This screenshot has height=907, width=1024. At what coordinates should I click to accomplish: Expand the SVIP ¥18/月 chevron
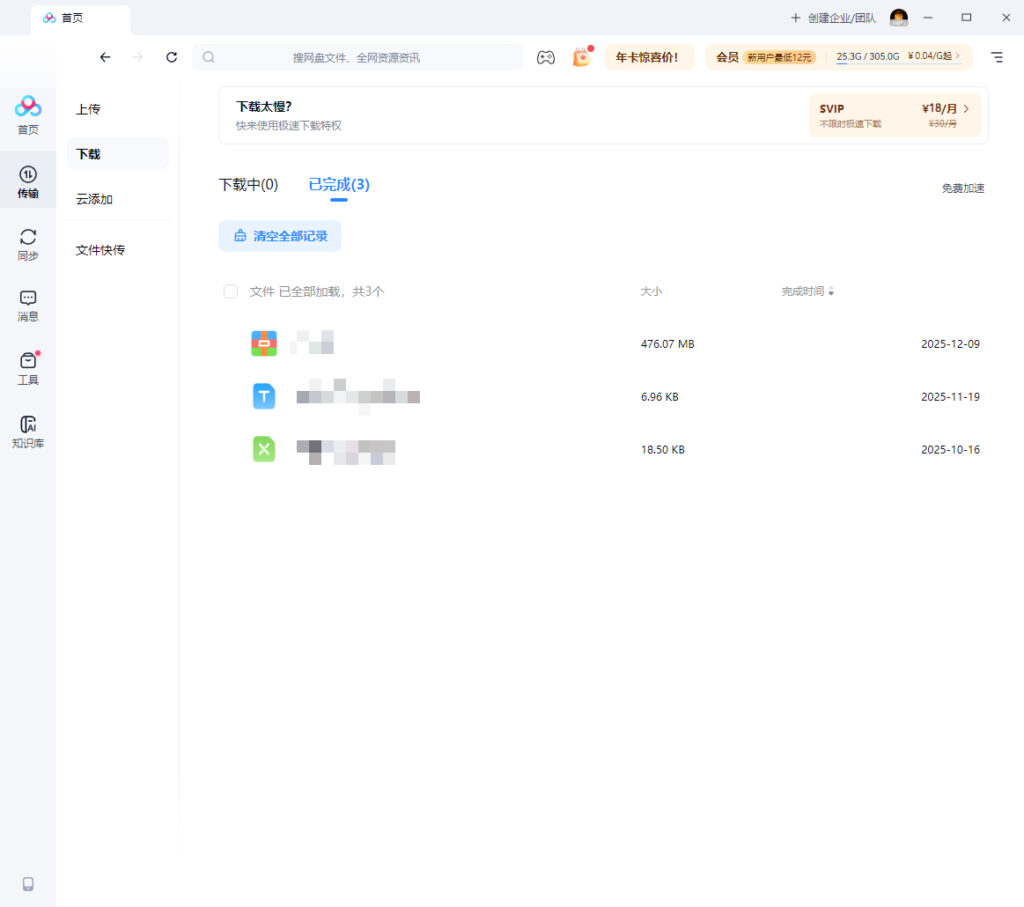967,109
